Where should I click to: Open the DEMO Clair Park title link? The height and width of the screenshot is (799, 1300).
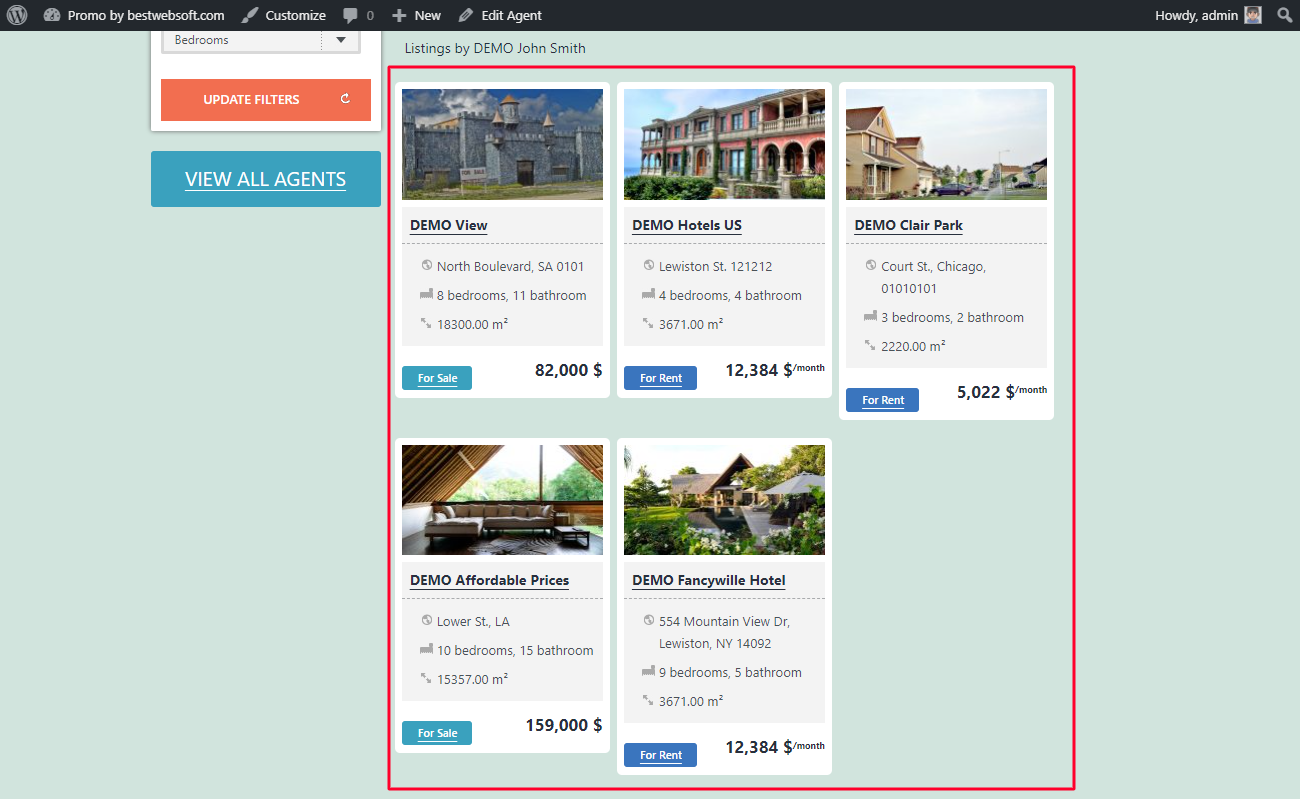pyautogui.click(x=909, y=225)
